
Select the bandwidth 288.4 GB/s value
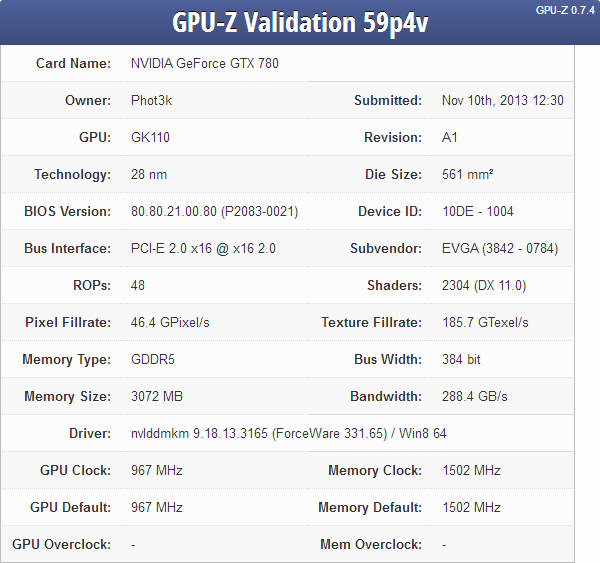[474, 396]
